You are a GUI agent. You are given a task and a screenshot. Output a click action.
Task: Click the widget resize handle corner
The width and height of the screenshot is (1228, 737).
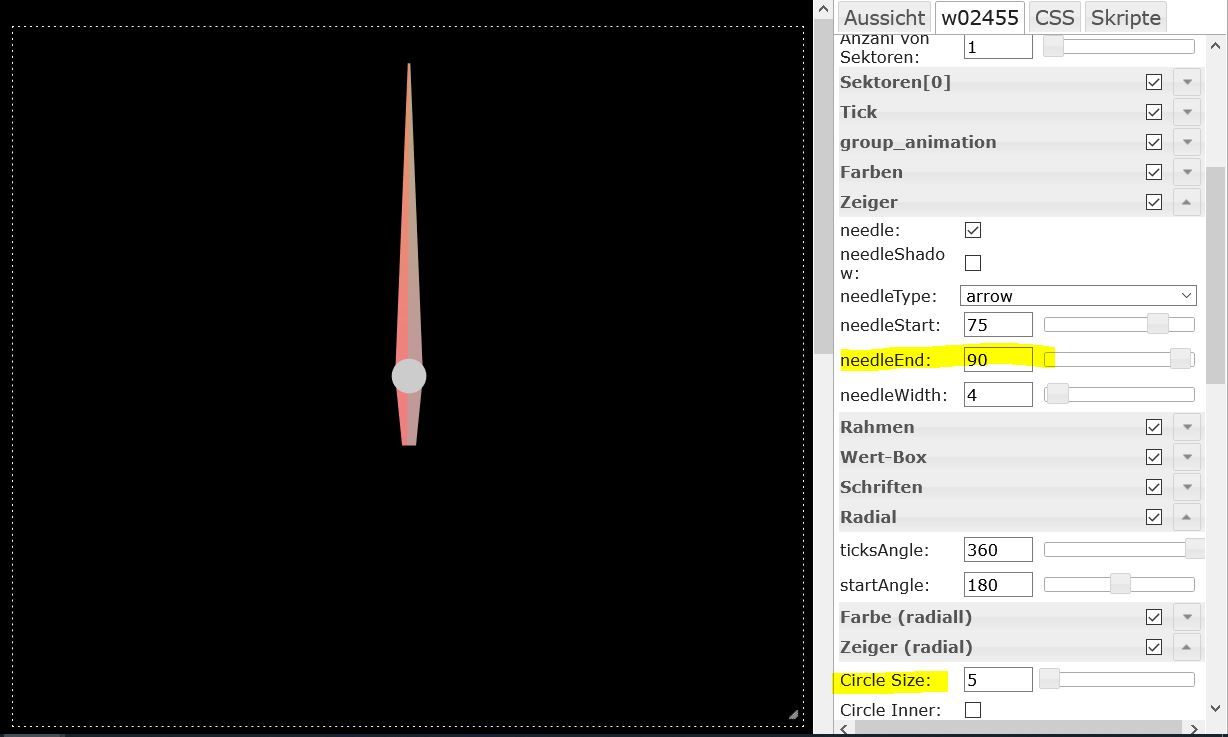pyautogui.click(x=794, y=714)
